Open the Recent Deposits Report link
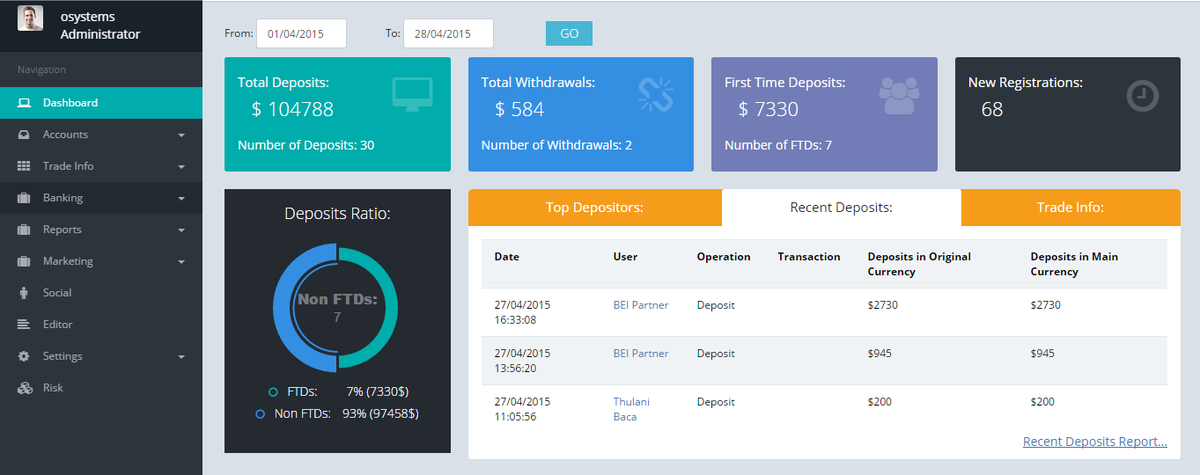1200x475 pixels. coord(1095,441)
